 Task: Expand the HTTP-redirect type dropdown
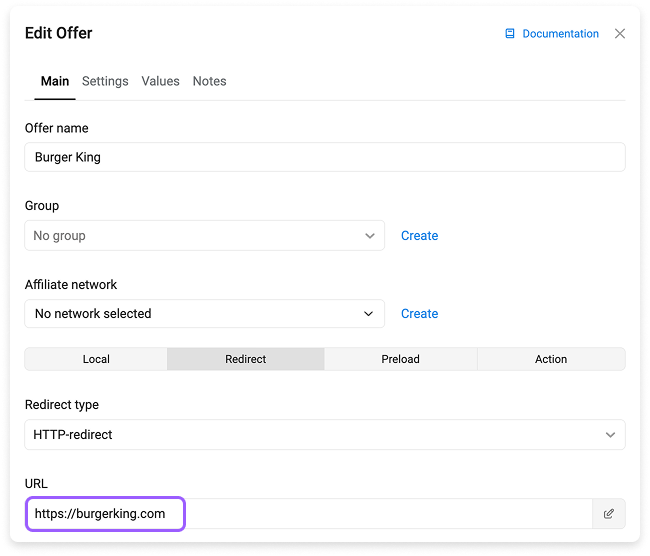pos(325,435)
